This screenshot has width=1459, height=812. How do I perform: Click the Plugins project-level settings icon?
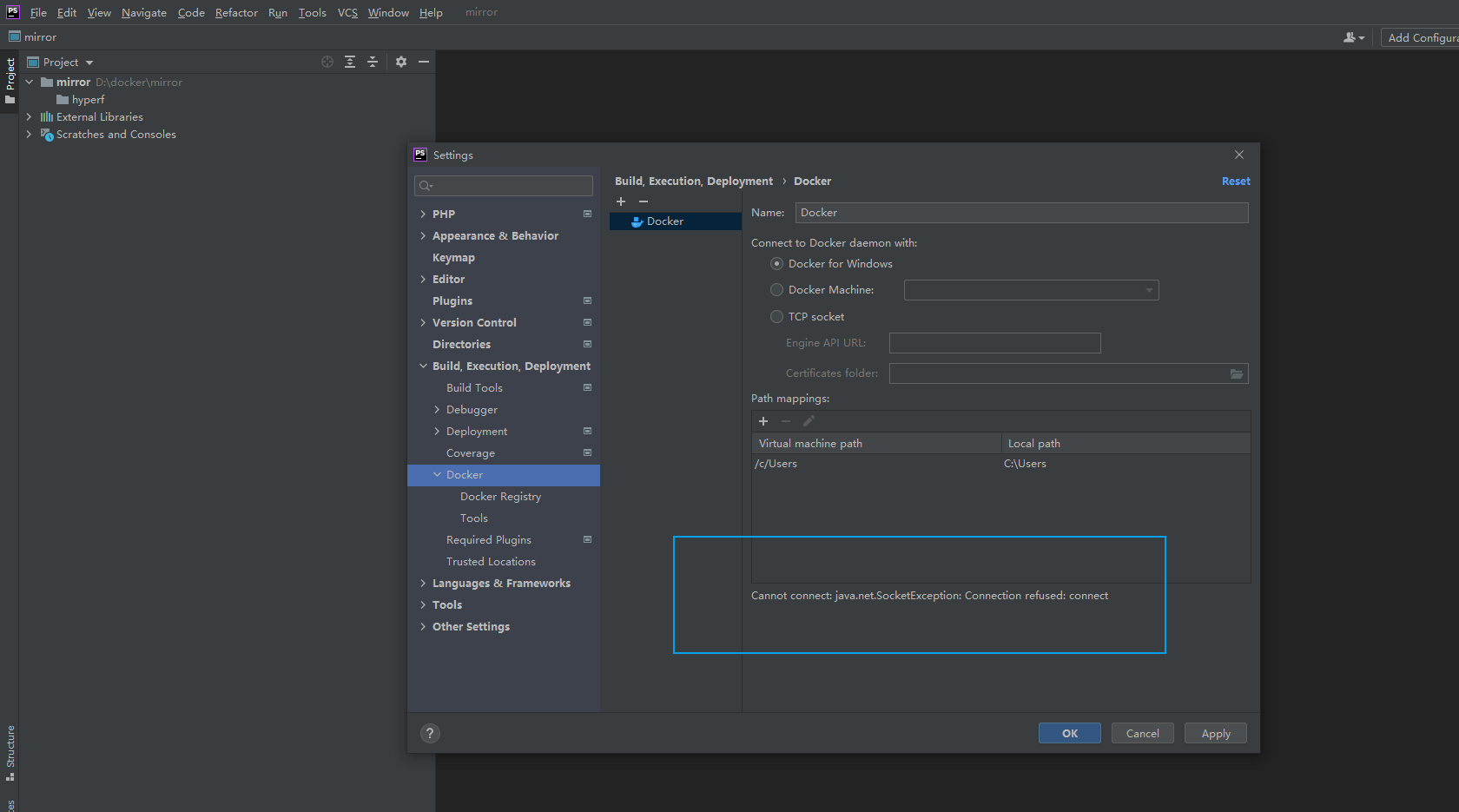pyautogui.click(x=588, y=300)
